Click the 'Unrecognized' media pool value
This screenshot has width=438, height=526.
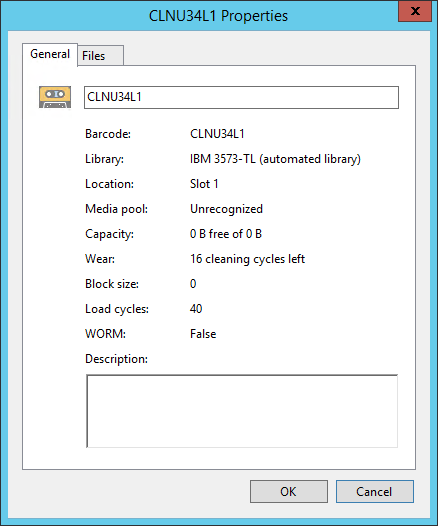point(226,209)
